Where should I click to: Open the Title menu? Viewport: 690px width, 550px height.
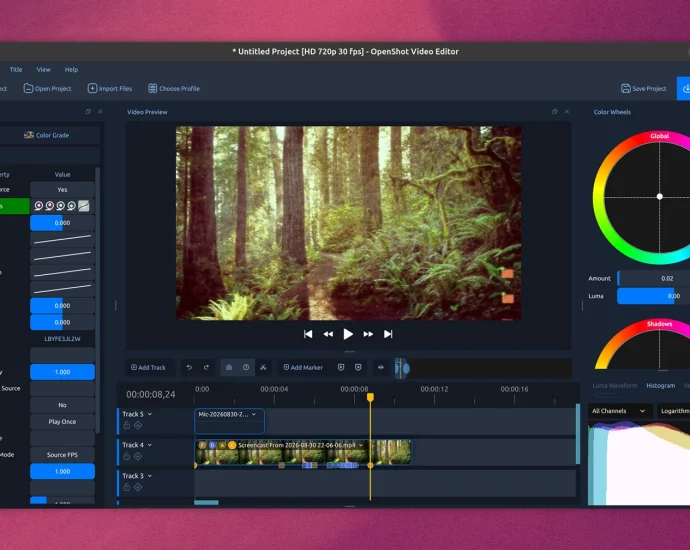point(16,70)
